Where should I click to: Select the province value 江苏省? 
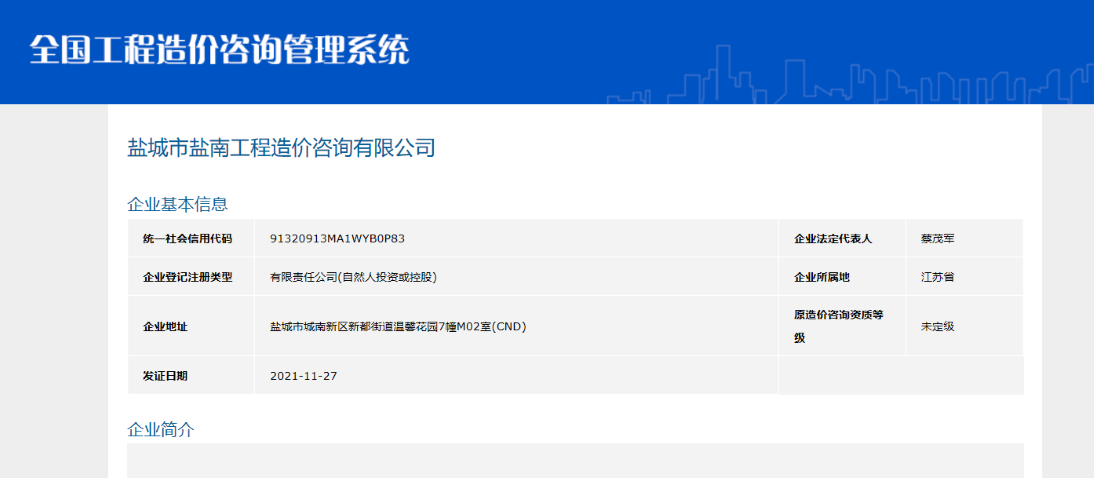pos(938,277)
